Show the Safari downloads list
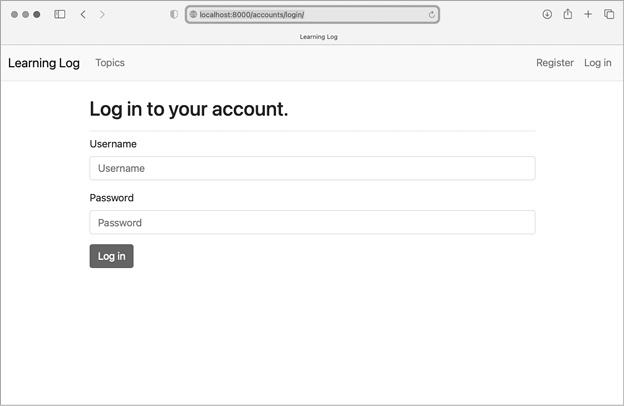 click(x=547, y=15)
